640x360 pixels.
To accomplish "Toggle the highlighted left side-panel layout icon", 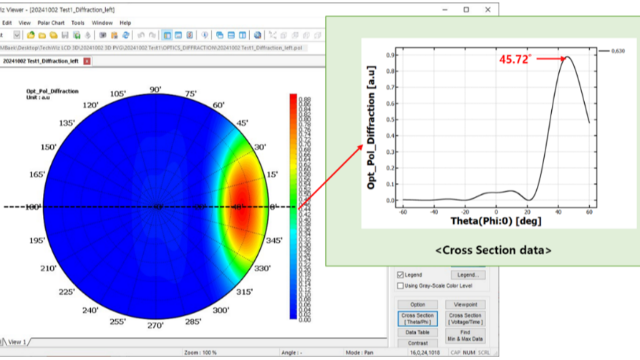I will click(x=167, y=35).
